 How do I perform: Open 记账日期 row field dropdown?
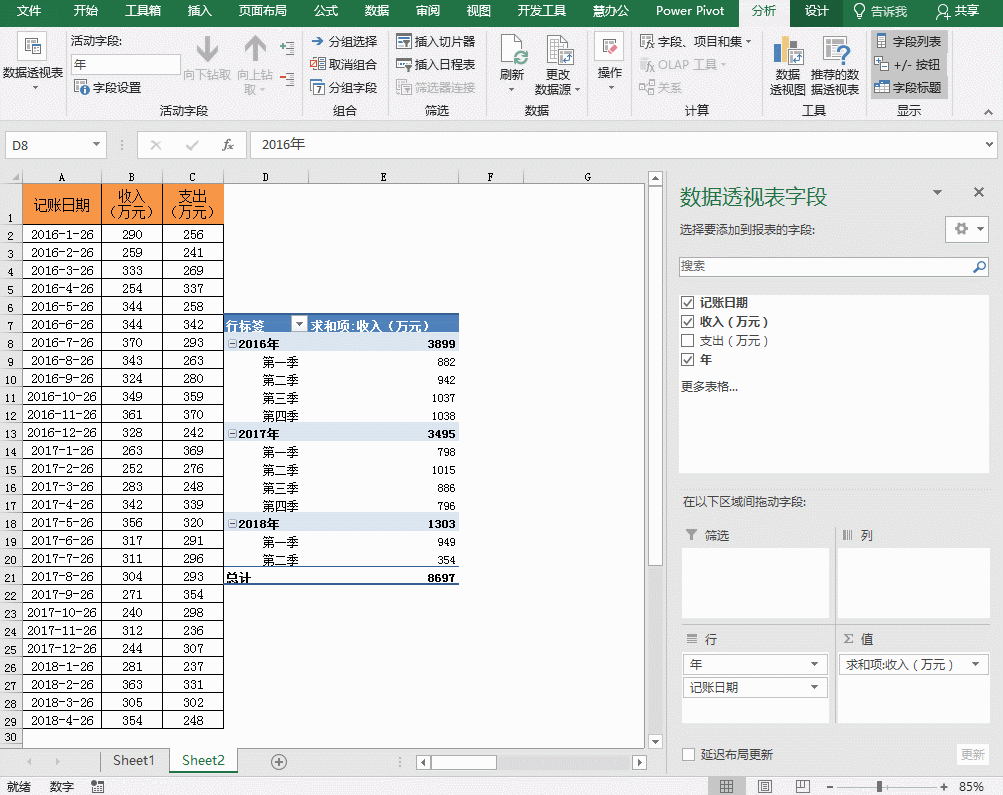[x=814, y=688]
